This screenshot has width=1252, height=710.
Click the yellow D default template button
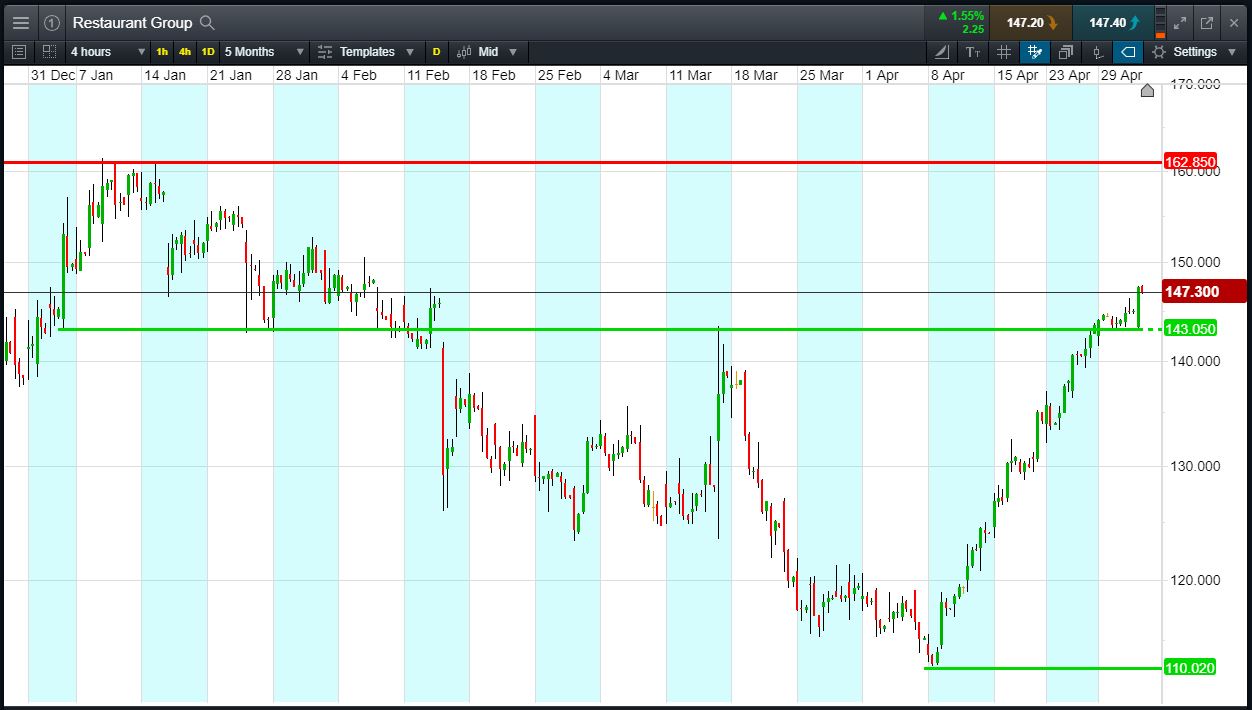(436, 52)
